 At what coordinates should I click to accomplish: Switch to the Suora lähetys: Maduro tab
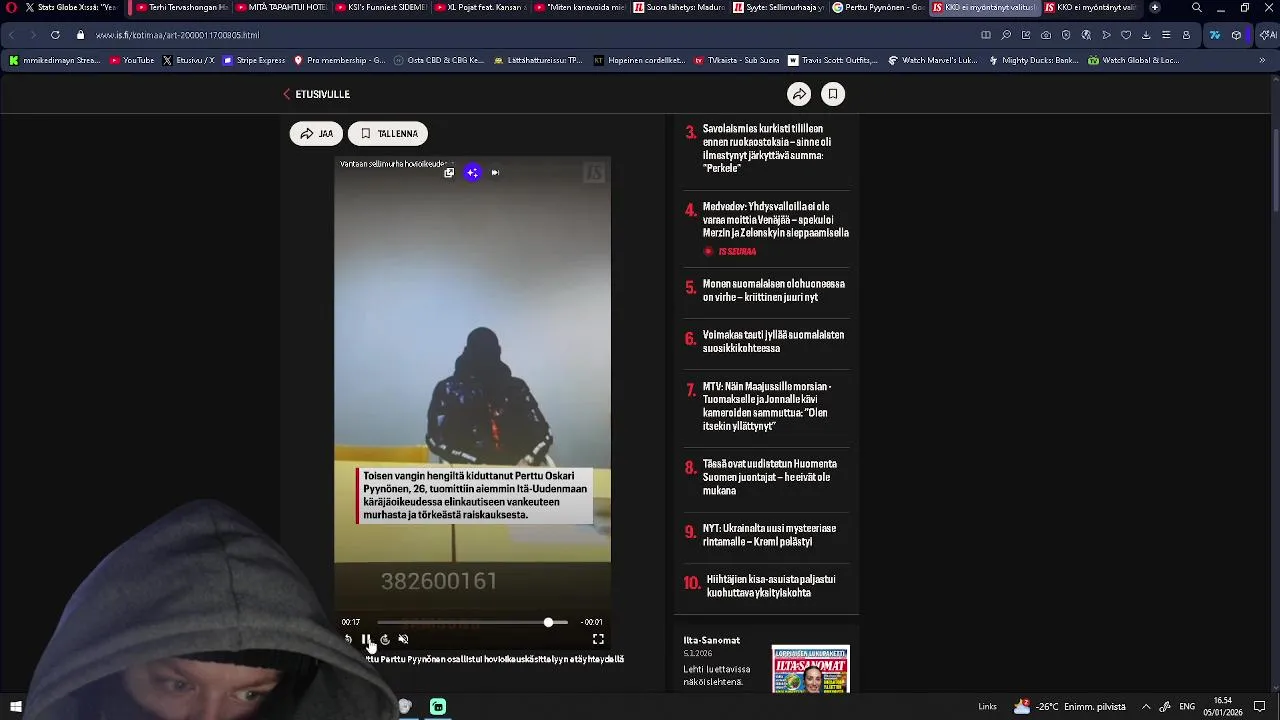(x=680, y=7)
